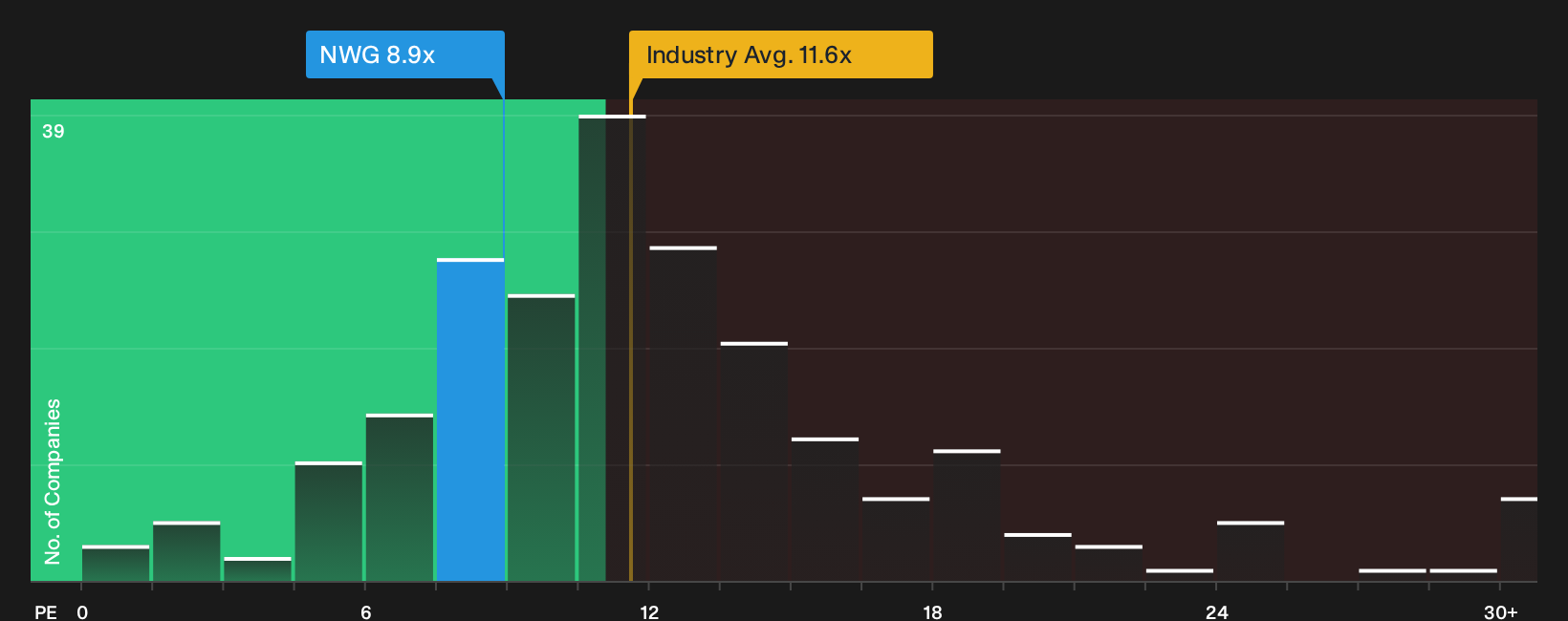
Task: Select the blue highlighted NWG histogram bar
Action: (x=470, y=419)
